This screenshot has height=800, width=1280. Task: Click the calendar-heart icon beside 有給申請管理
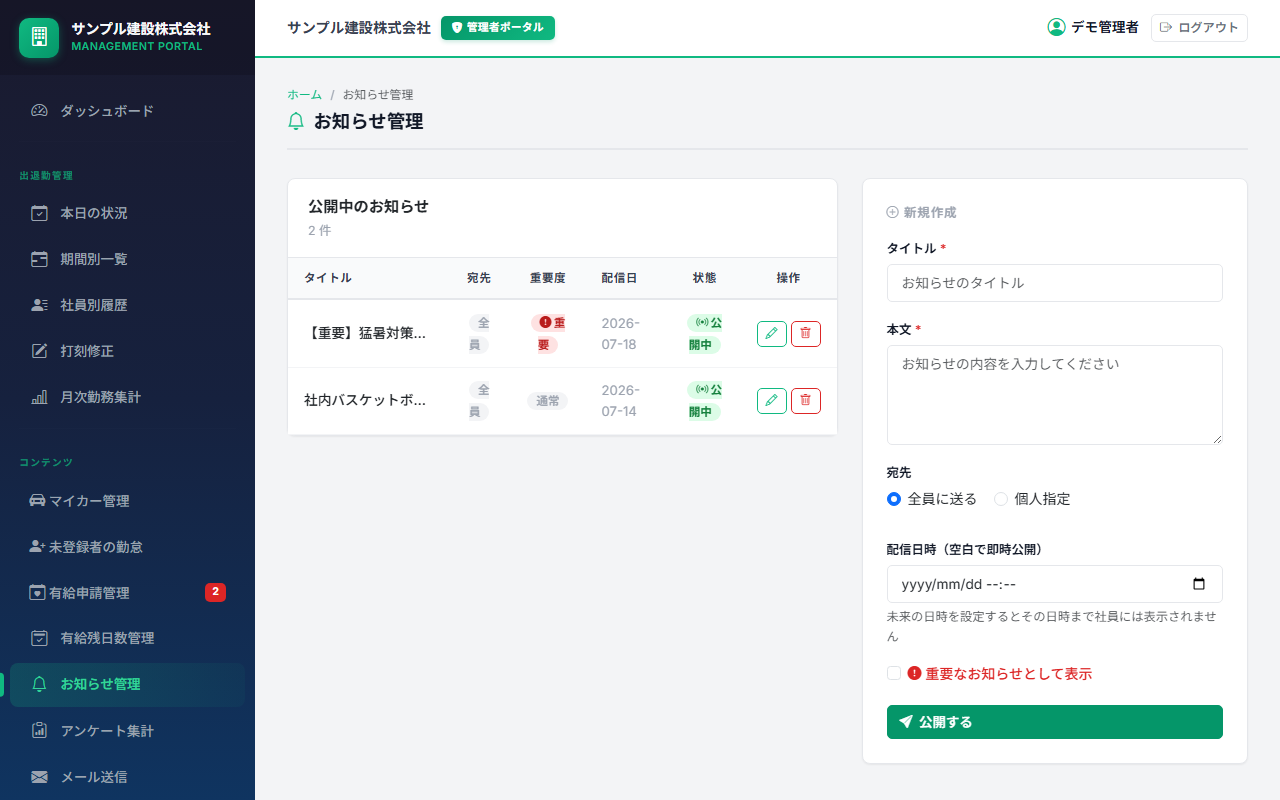click(x=37, y=593)
